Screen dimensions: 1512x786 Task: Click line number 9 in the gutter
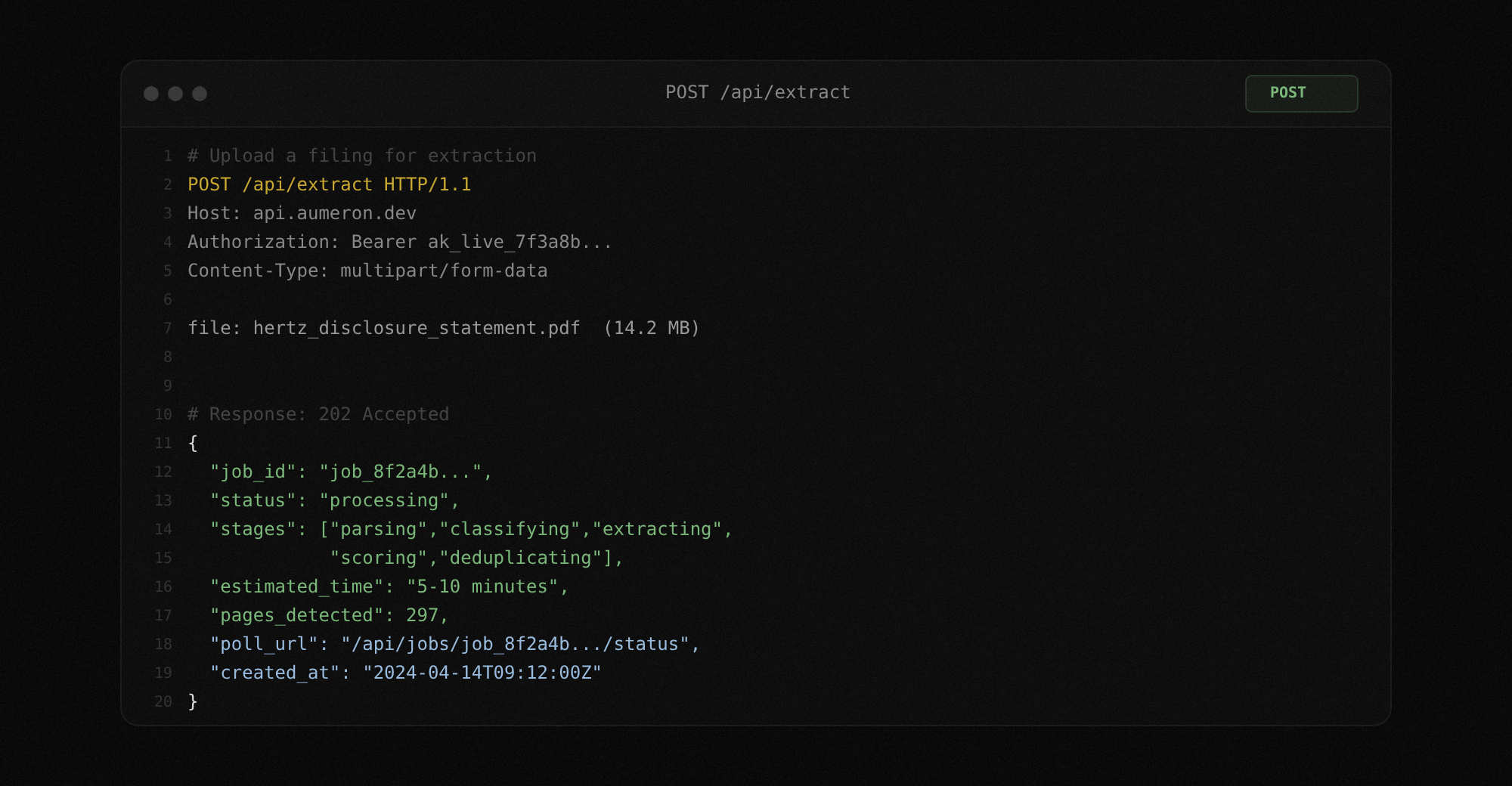[x=168, y=385]
